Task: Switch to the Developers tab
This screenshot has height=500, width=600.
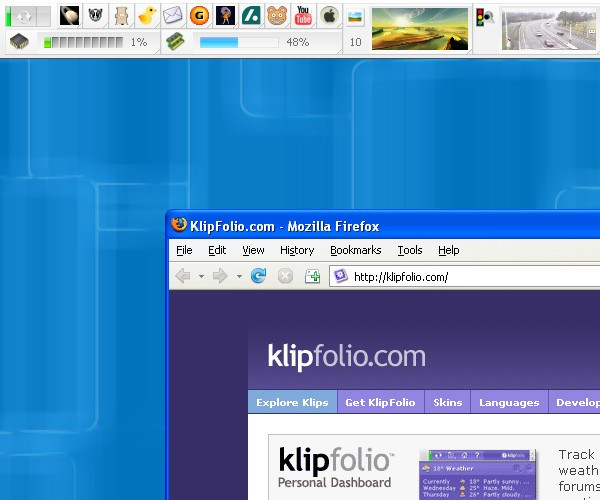Action: [x=575, y=402]
